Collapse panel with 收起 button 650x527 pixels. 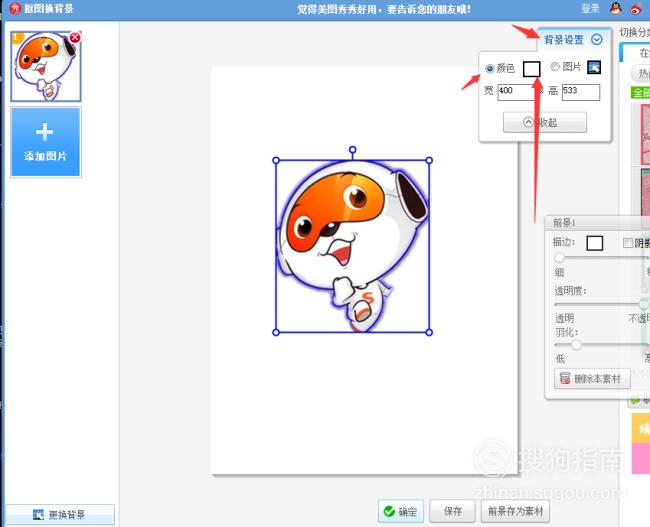point(545,122)
